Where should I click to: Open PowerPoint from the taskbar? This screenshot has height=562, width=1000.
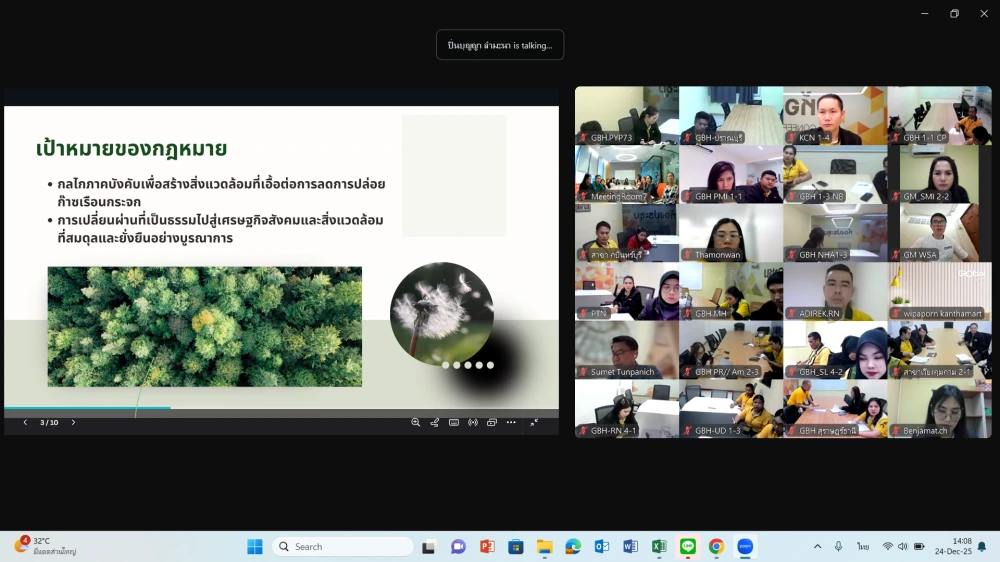point(487,547)
